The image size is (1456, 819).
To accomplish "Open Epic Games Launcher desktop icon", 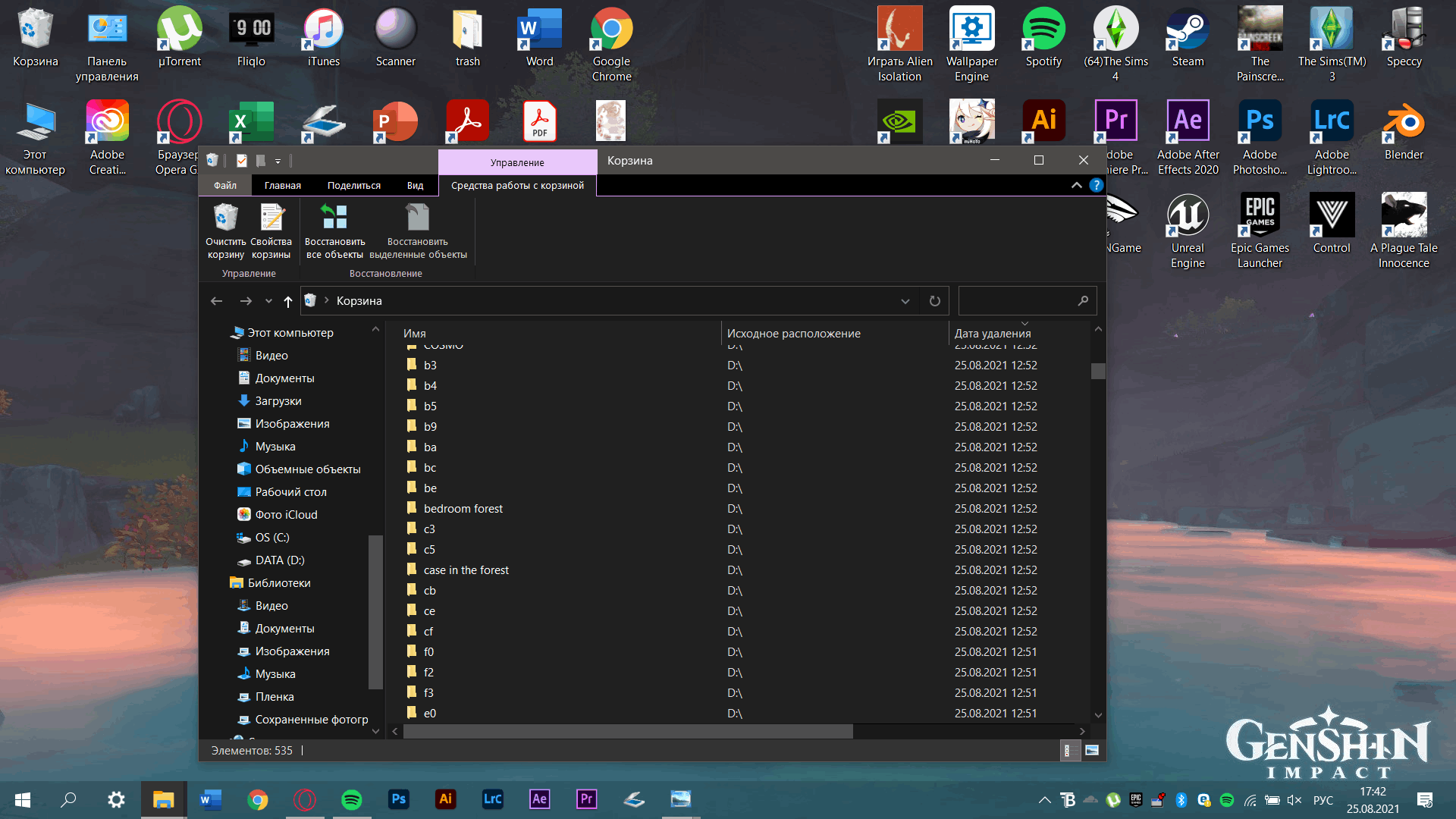I will click(x=1260, y=231).
